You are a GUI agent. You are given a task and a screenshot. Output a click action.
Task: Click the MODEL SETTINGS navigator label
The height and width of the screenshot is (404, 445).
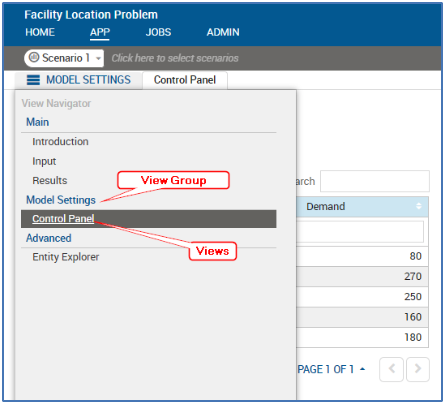pos(88,80)
